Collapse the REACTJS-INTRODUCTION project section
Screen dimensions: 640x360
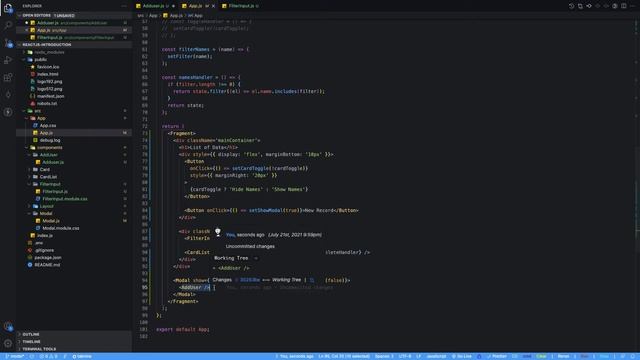[74, 44]
